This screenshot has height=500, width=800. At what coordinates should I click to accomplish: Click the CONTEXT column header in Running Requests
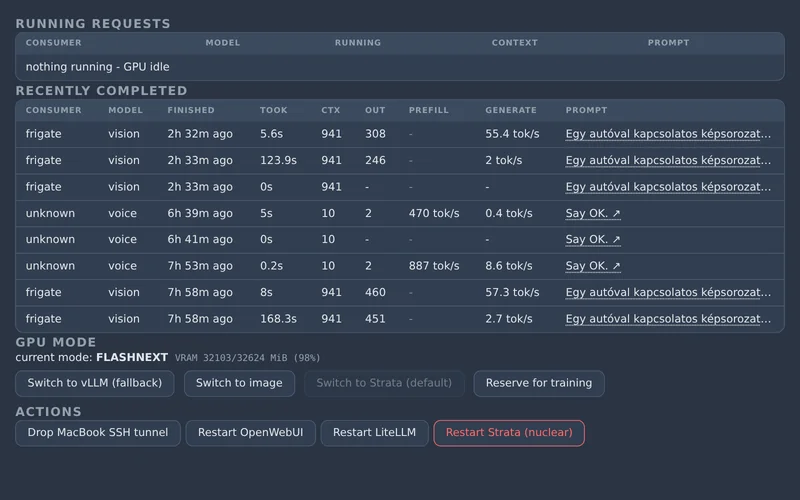coord(514,43)
